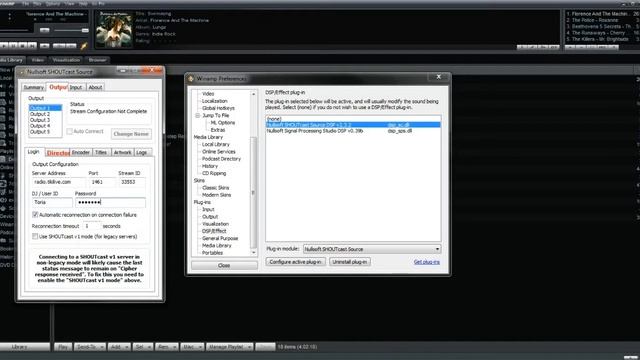The image size is (640, 360).
Task: Select Classic Skins in preferences tree
Action: click(216, 188)
